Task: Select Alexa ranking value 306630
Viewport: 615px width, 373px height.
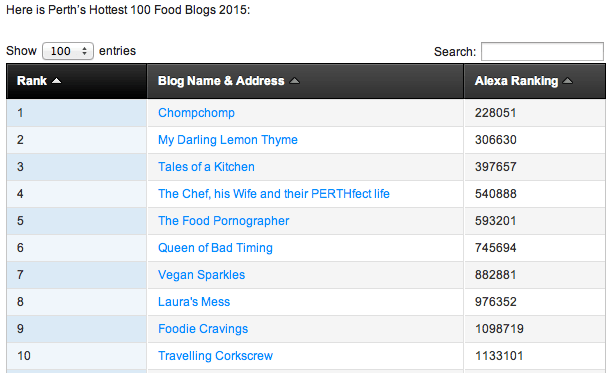Action: (x=496, y=140)
